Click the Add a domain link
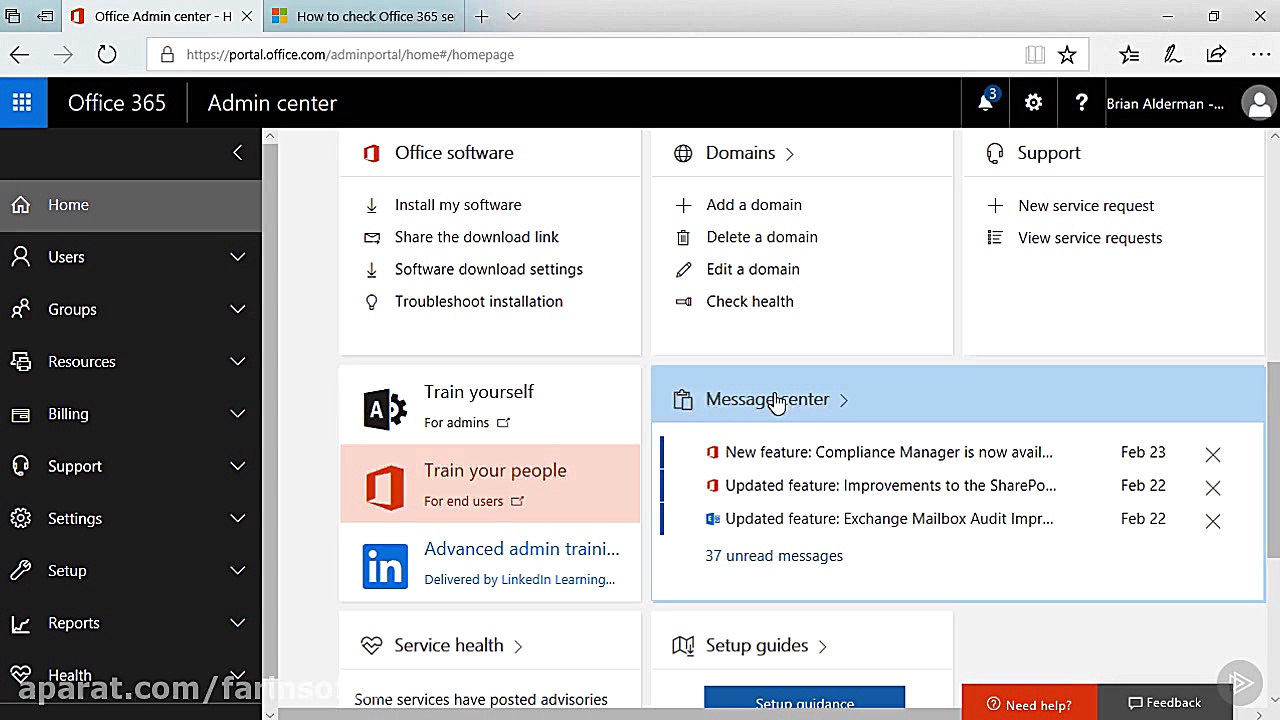This screenshot has height=720, width=1280. click(x=753, y=205)
